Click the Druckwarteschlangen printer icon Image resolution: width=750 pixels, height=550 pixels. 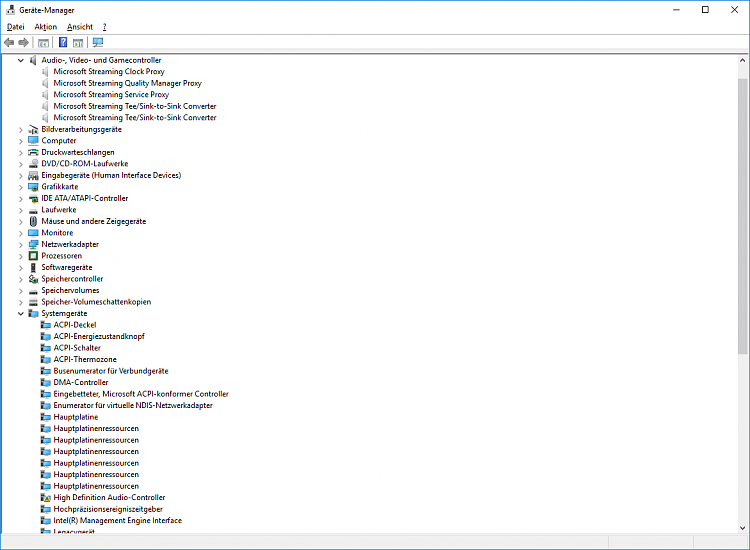33,153
